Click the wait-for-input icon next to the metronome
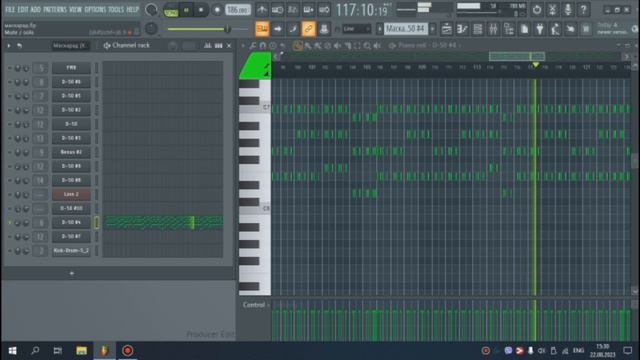The image size is (640, 360). tap(277, 9)
